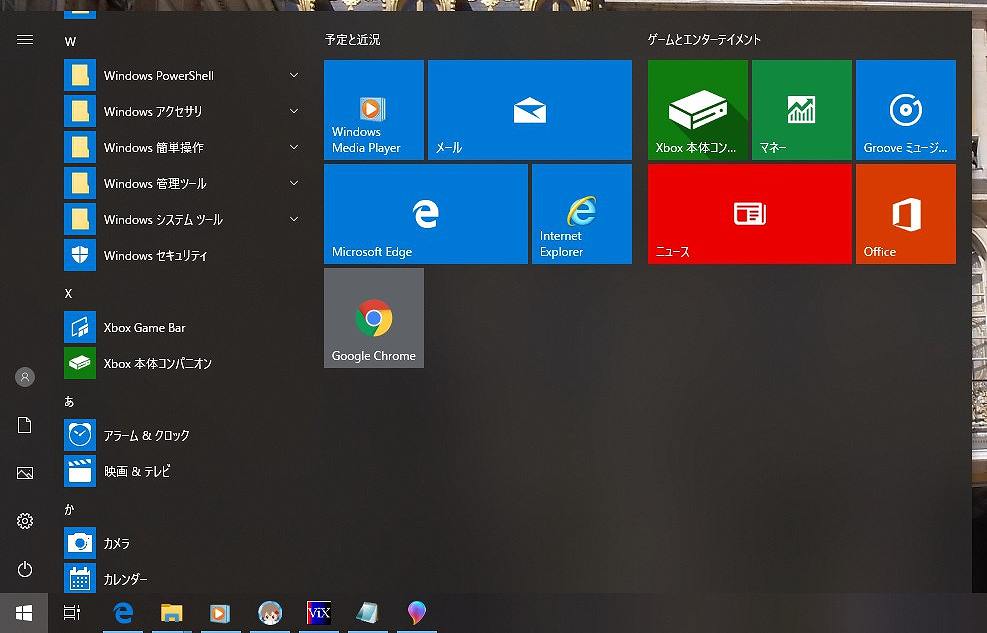Click the ゲームとエンターテイメント group title
The image size is (987, 633).
(704, 40)
